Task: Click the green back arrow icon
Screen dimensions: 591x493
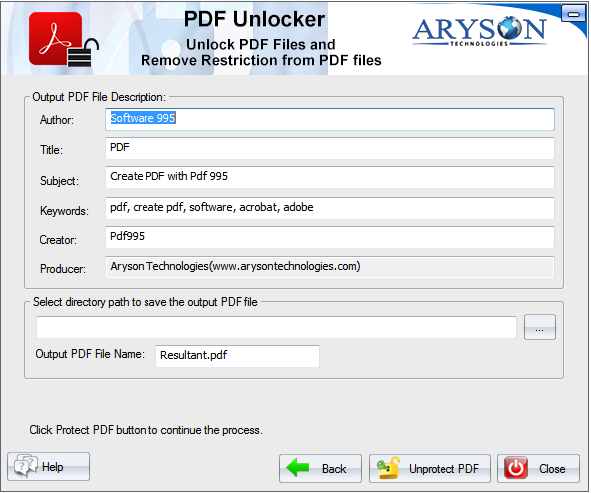Action: (298, 468)
